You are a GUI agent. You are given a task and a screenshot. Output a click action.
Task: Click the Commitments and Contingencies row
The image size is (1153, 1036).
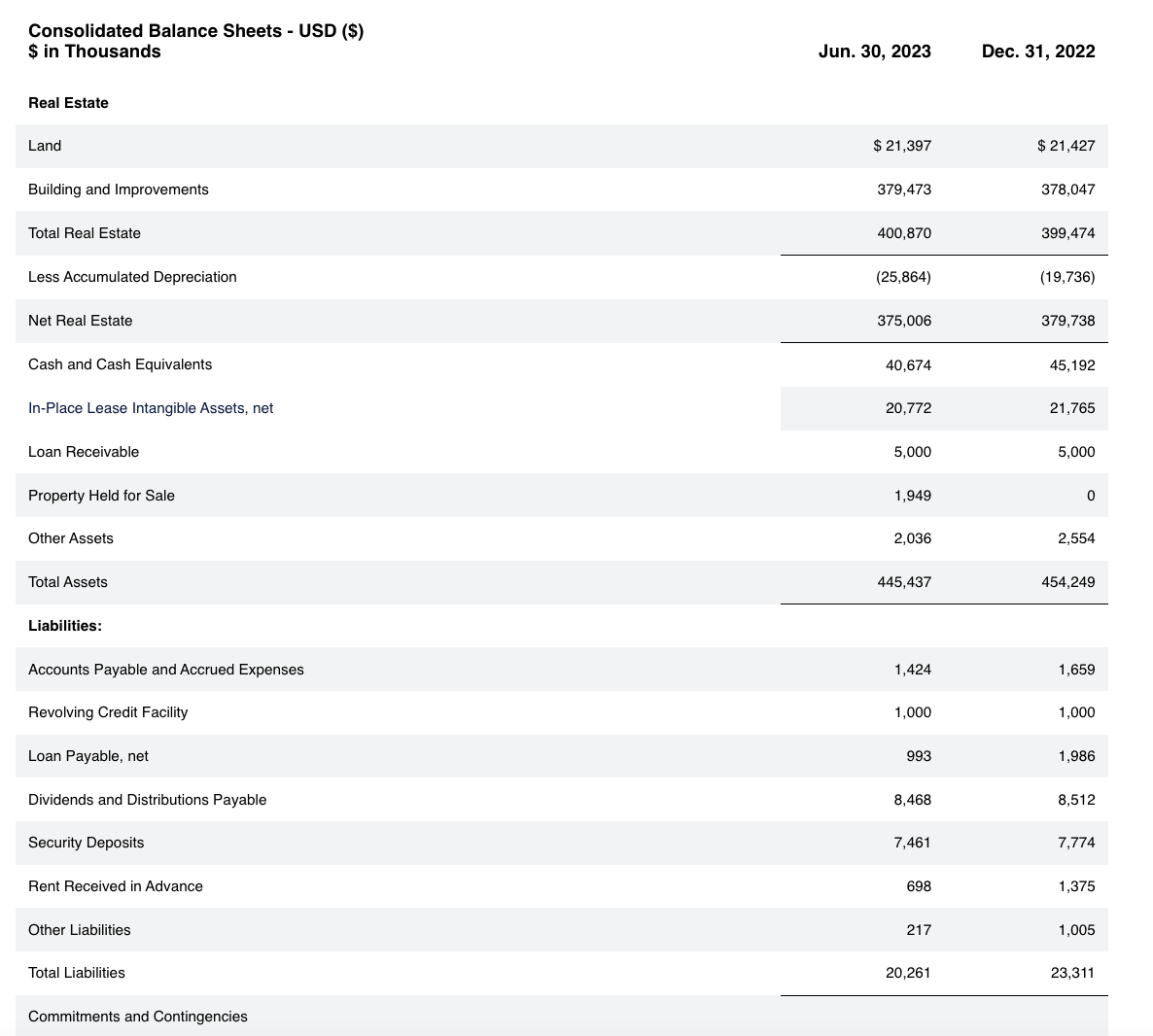pyautogui.click(x=137, y=1017)
